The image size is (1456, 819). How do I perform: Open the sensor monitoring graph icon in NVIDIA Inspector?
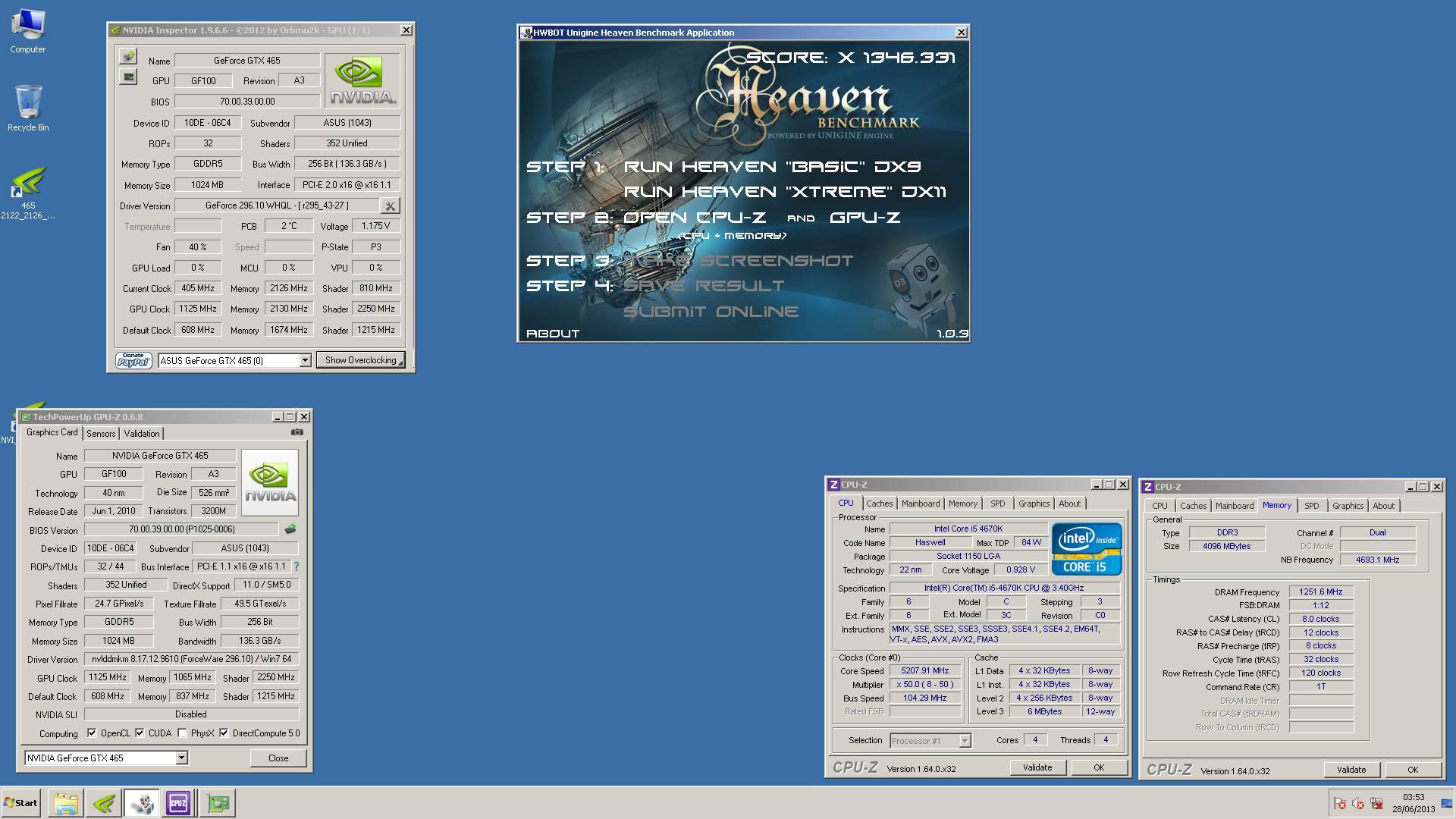coord(128,77)
